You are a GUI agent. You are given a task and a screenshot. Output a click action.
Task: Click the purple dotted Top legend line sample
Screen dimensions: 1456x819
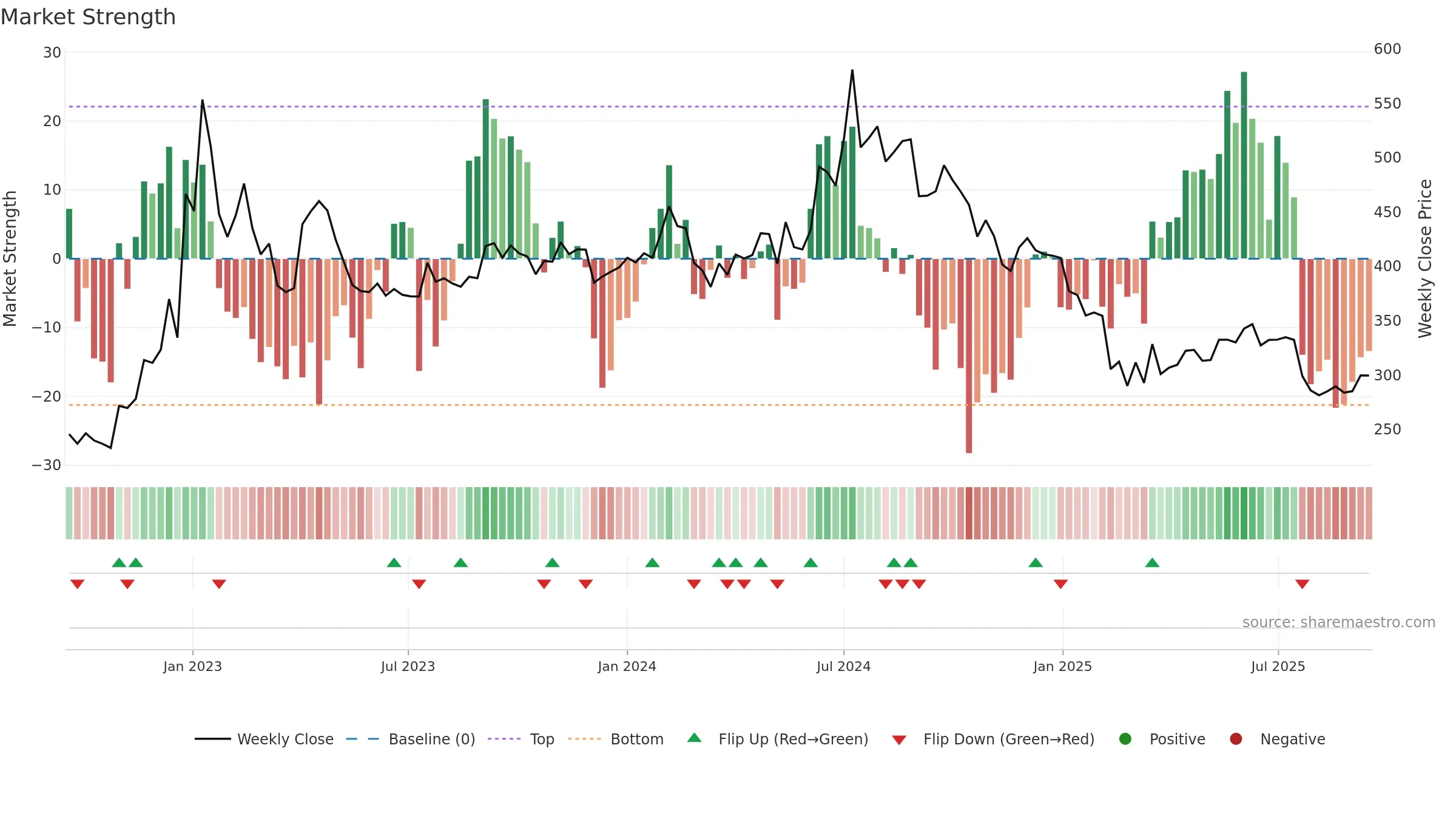pos(504,739)
